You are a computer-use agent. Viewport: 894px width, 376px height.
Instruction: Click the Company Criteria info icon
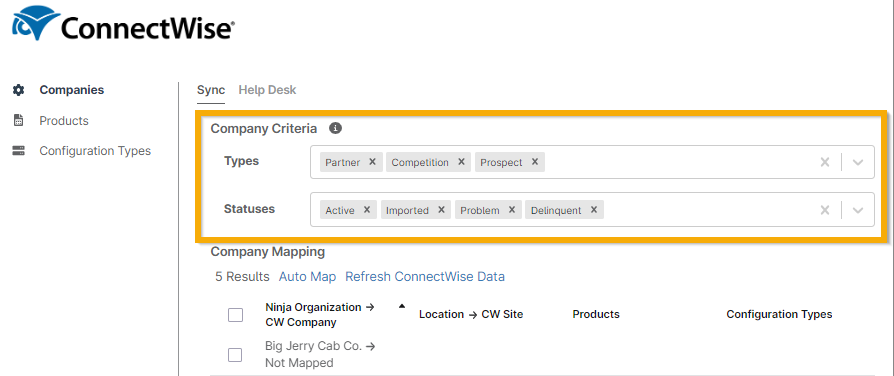pyautogui.click(x=336, y=128)
